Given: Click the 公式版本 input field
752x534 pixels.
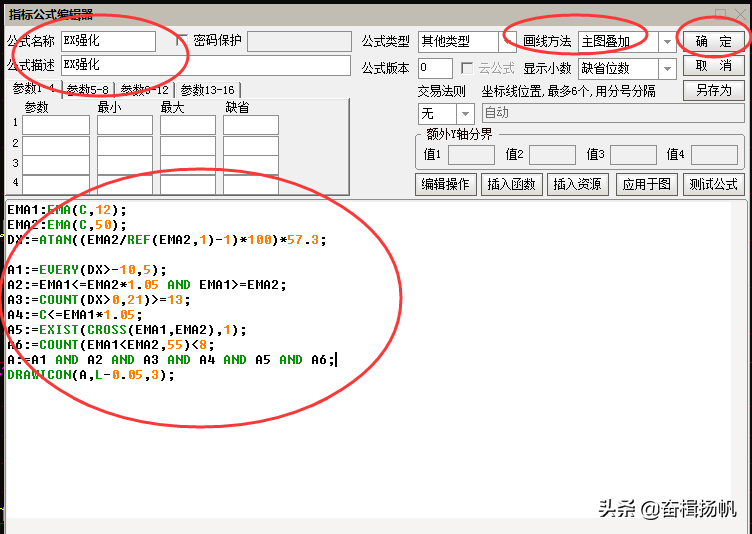Looking at the screenshot, I should click(435, 68).
